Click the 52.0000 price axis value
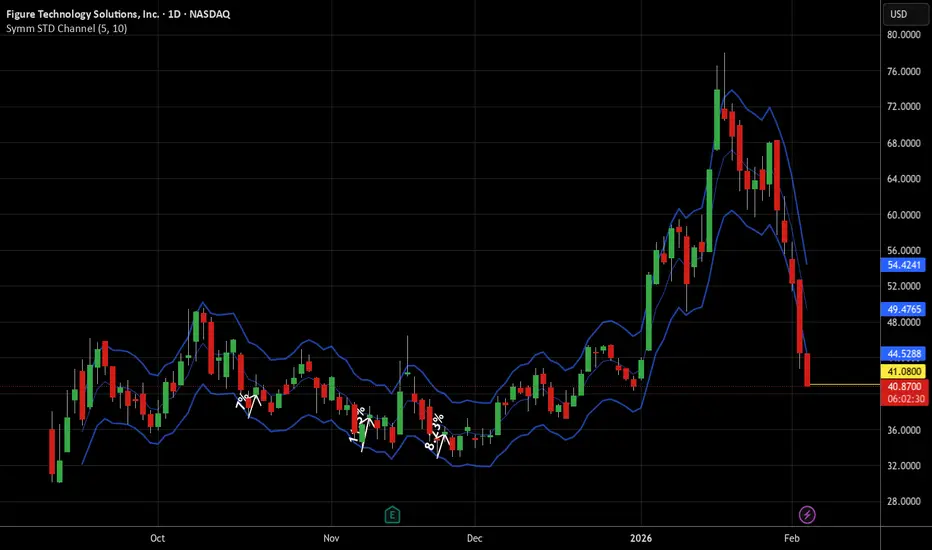Viewport: 932px width, 550px height. pos(903,286)
